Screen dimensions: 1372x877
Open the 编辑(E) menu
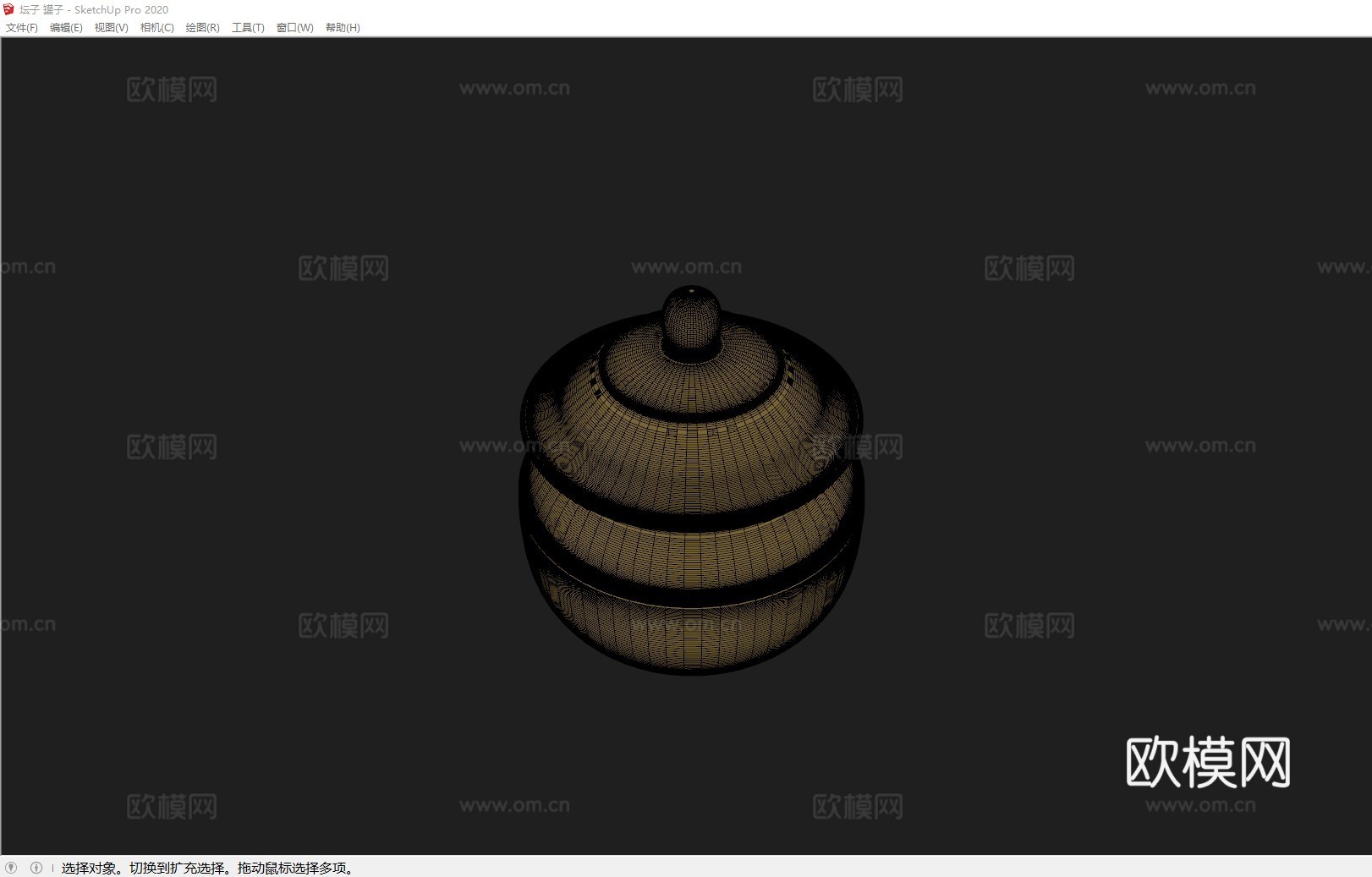pos(66,28)
